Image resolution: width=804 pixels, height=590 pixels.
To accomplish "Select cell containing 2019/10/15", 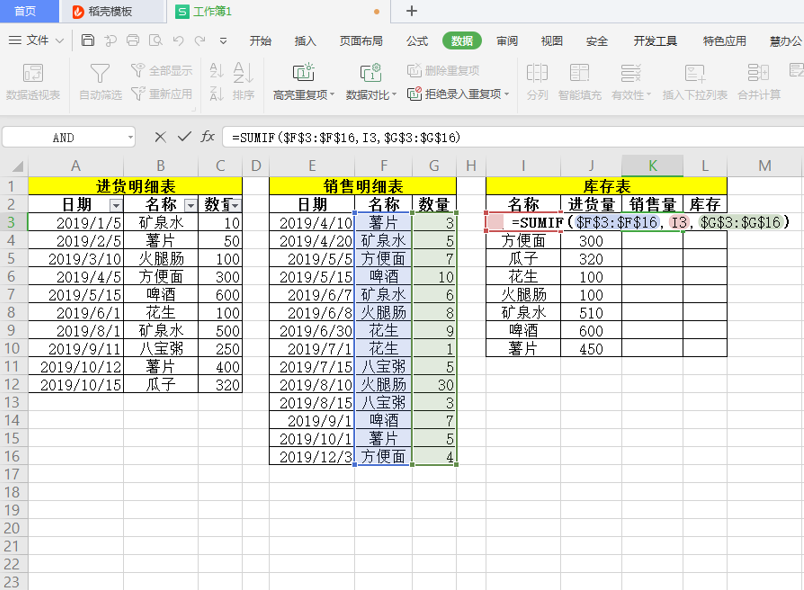I will [76, 384].
